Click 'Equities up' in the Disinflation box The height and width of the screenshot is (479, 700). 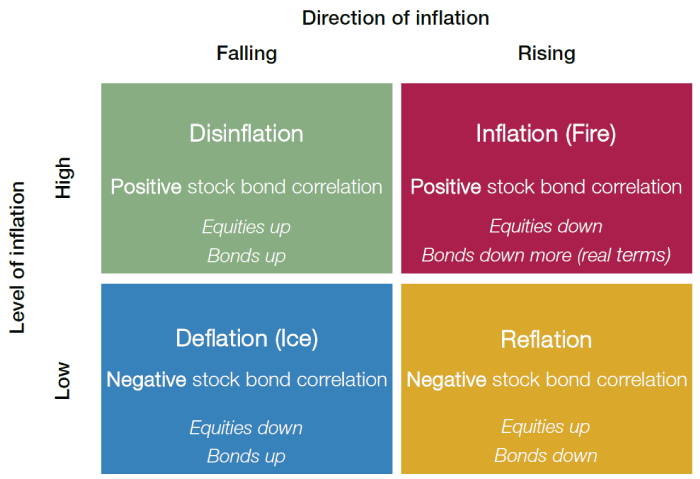pos(246,227)
